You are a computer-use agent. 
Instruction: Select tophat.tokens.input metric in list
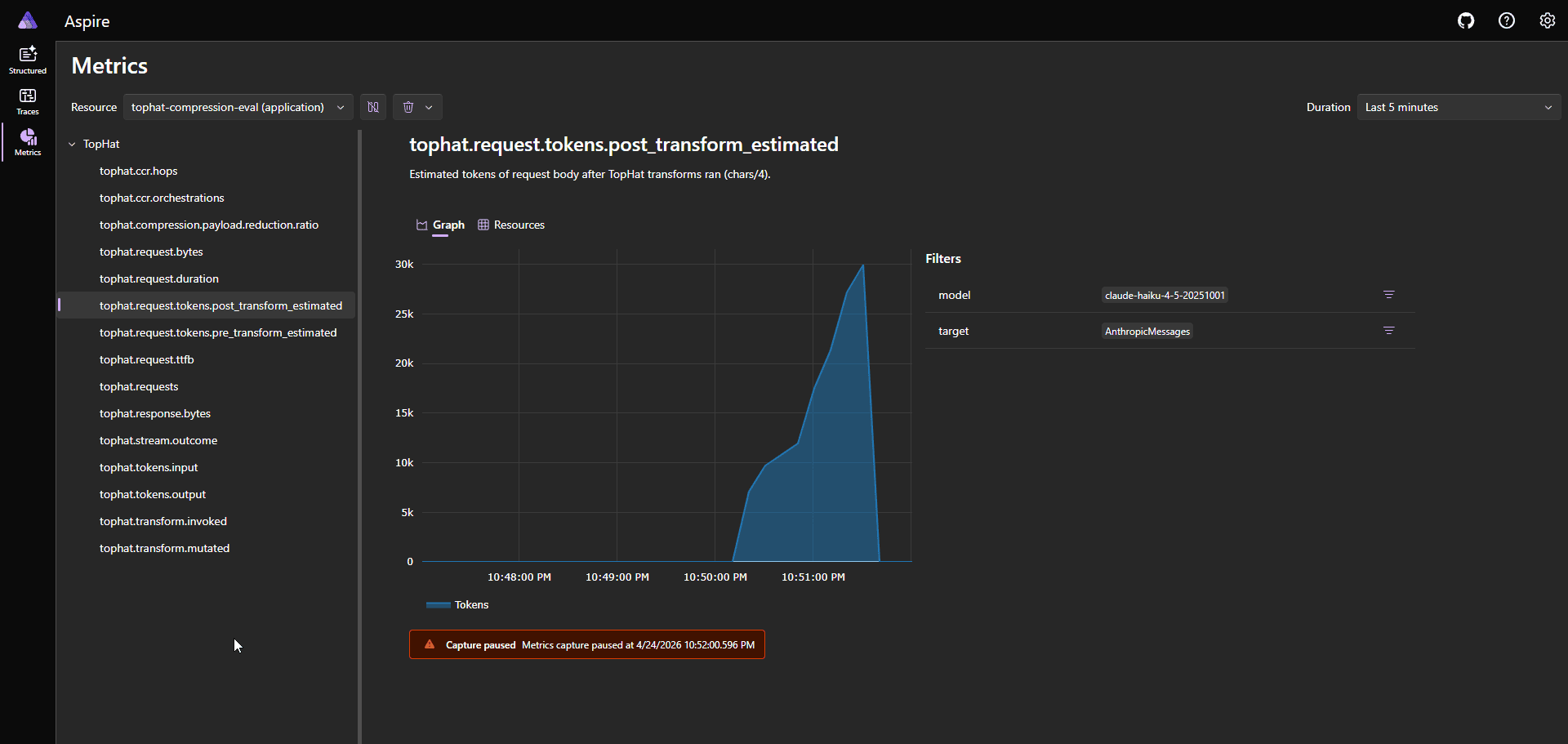149,467
